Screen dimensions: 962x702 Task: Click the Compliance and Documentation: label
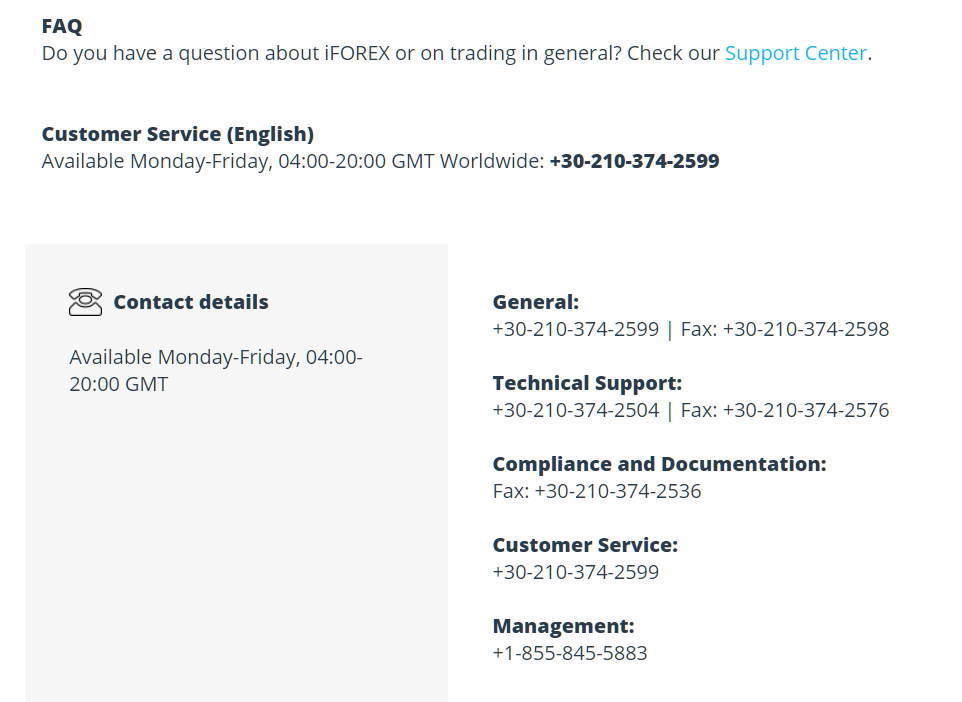660,464
